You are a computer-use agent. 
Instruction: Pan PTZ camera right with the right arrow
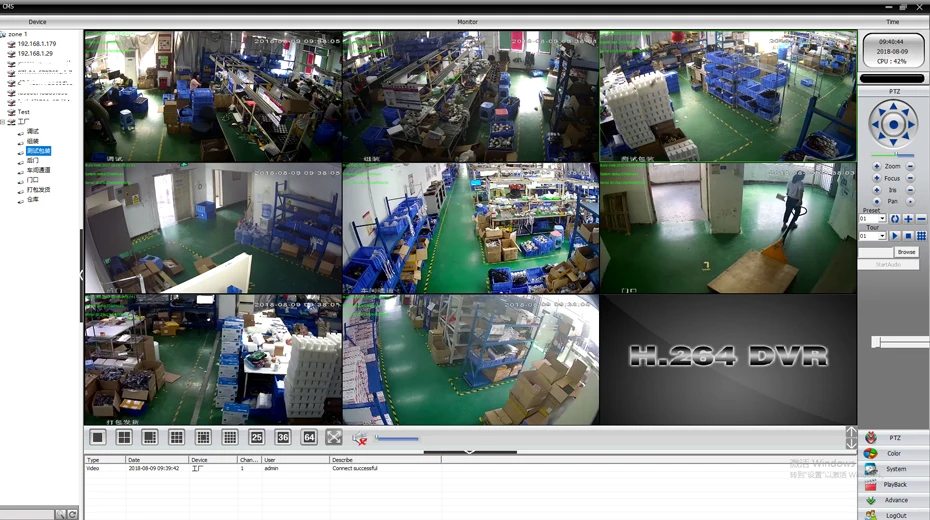(x=910, y=125)
